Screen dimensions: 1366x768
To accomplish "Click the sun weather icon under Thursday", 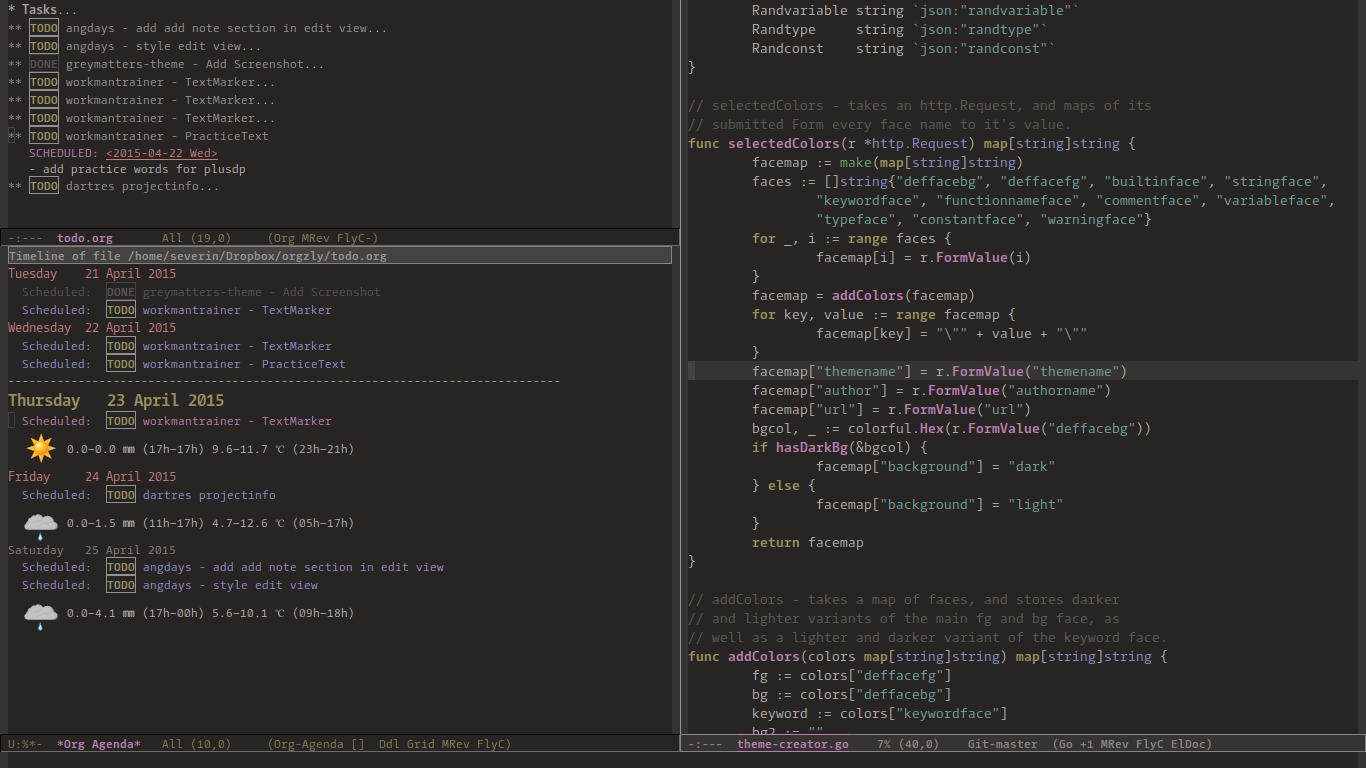I will 40,448.
